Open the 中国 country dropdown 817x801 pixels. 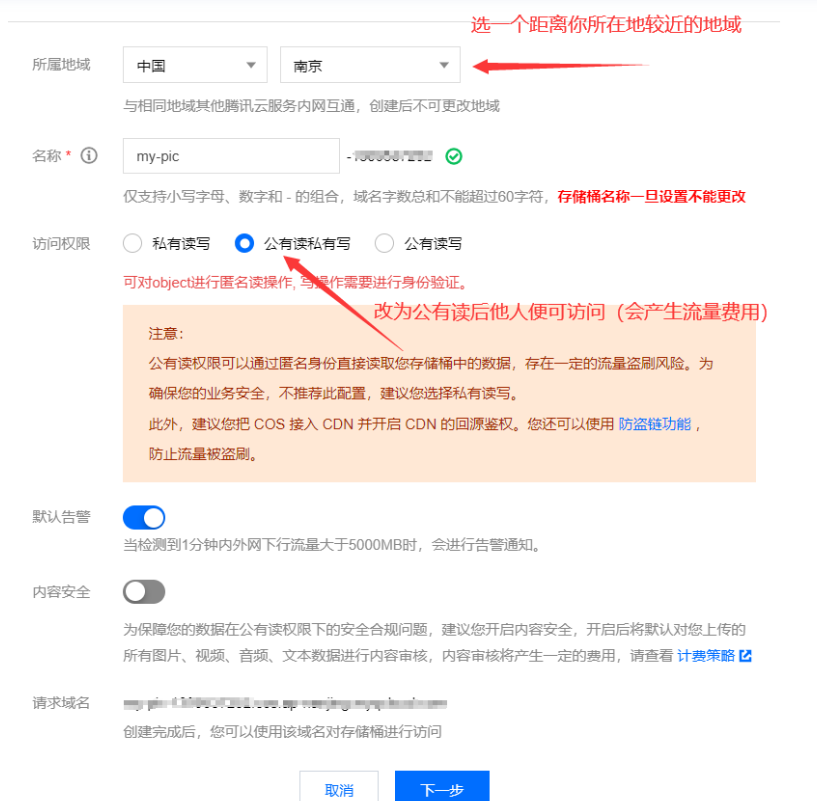click(x=195, y=65)
